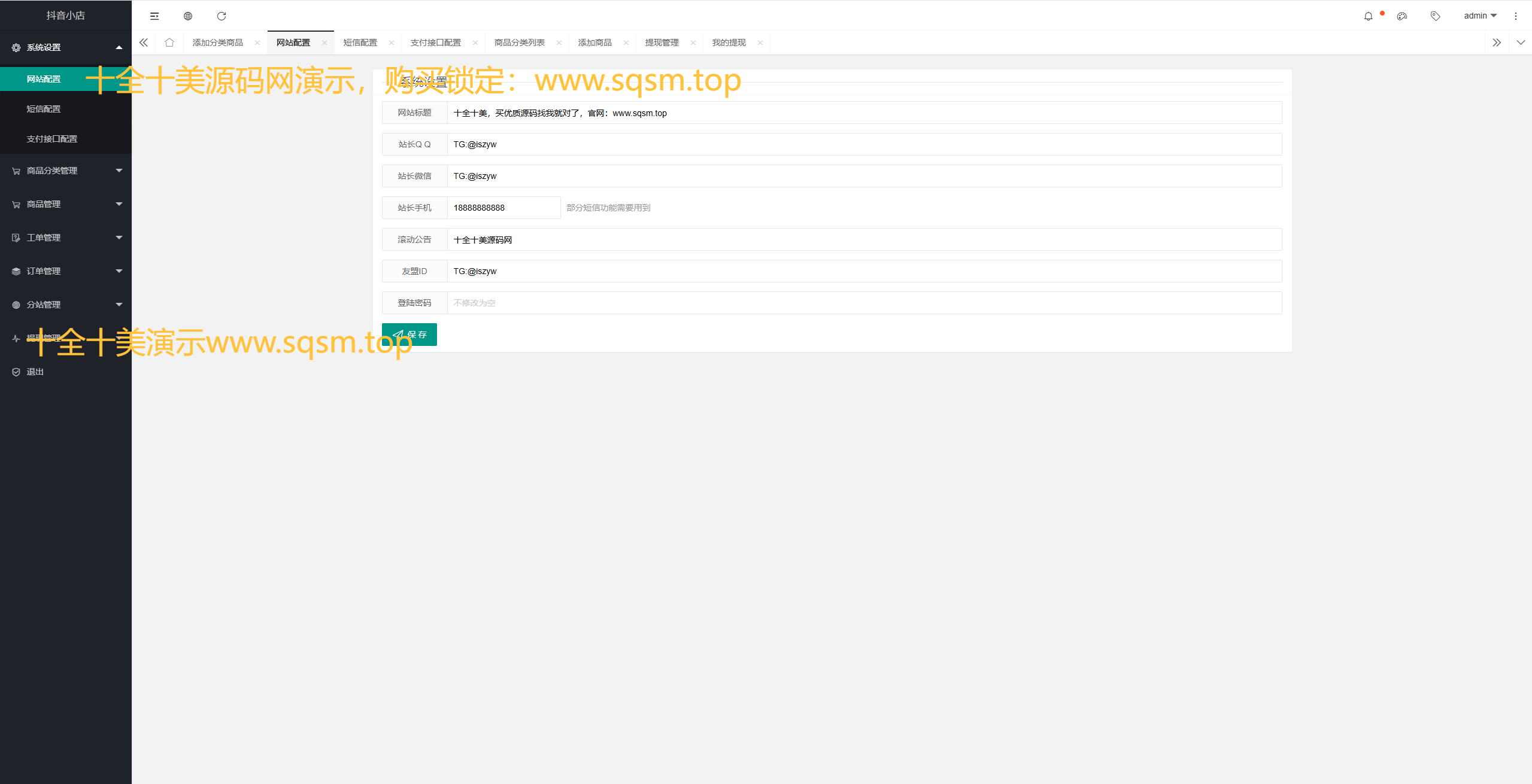1532x784 pixels.
Task: Open the notifications bell icon
Action: (x=1369, y=16)
